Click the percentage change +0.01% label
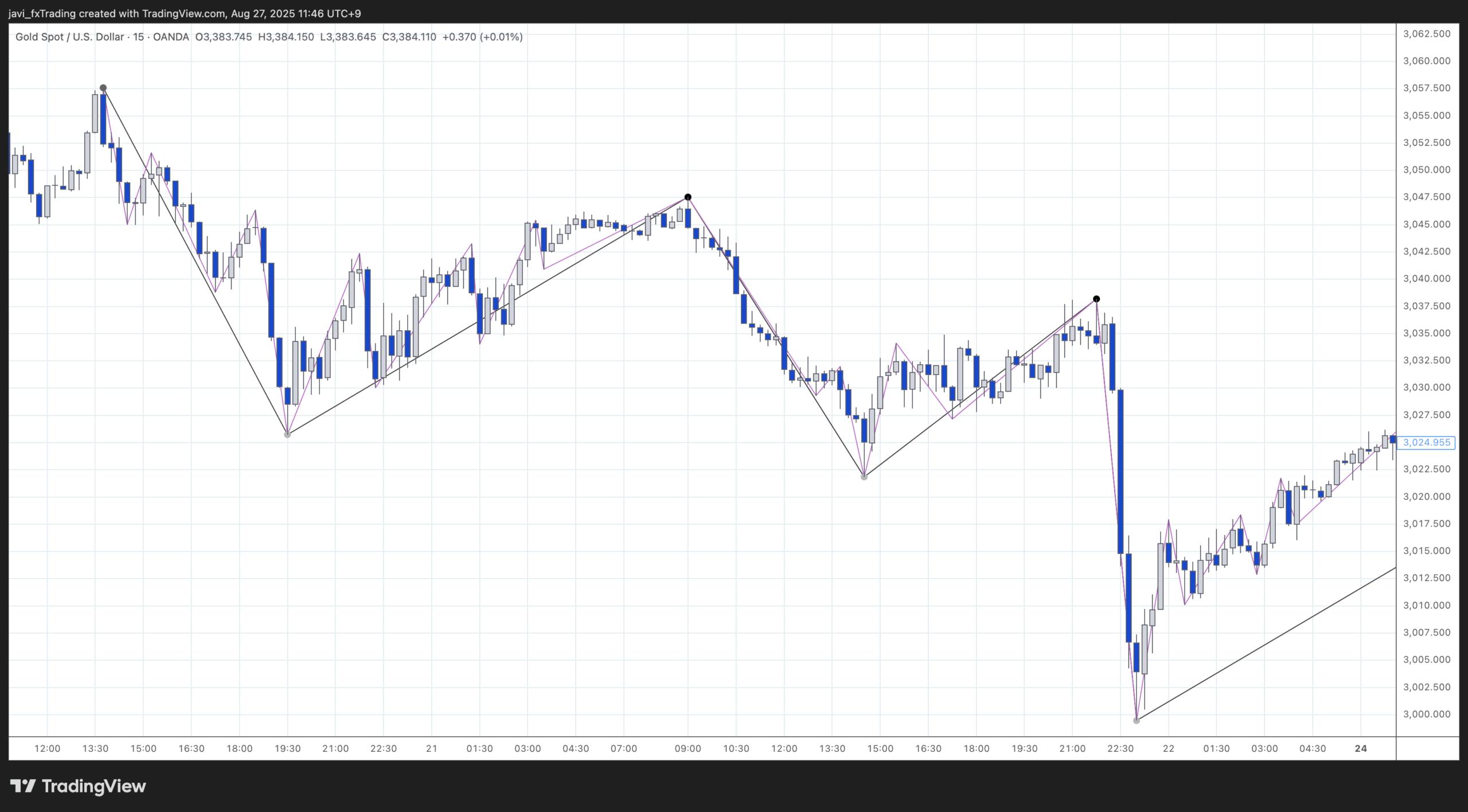1468x812 pixels. [x=501, y=36]
